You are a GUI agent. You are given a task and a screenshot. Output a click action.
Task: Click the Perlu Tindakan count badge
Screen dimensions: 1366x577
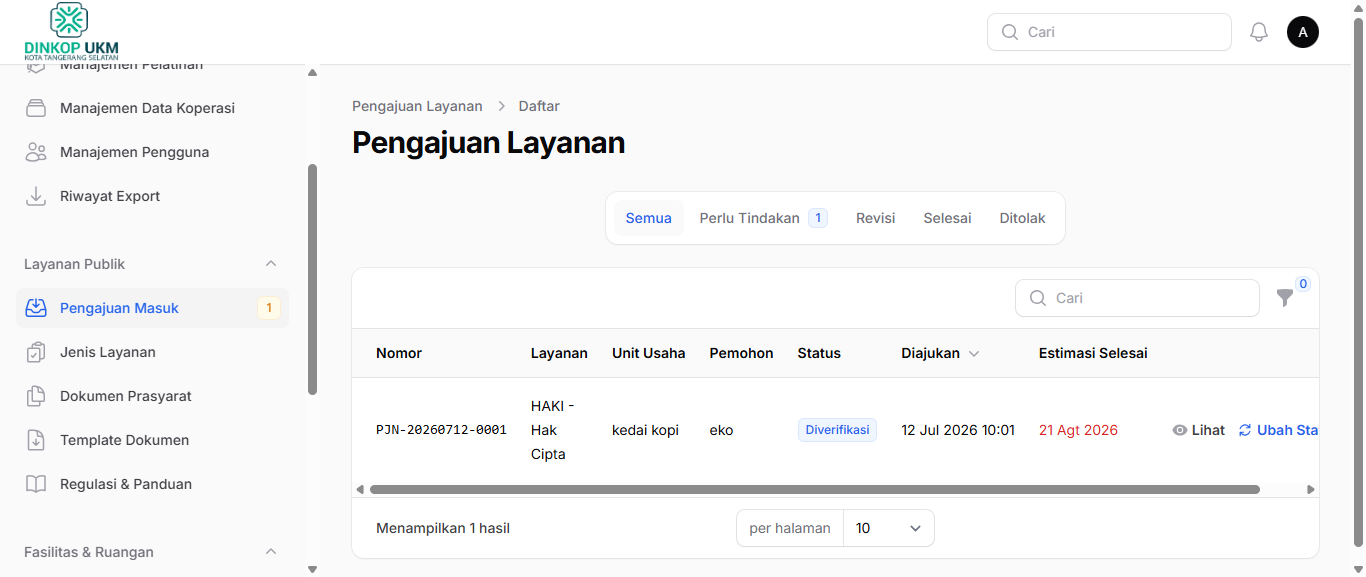click(817, 218)
